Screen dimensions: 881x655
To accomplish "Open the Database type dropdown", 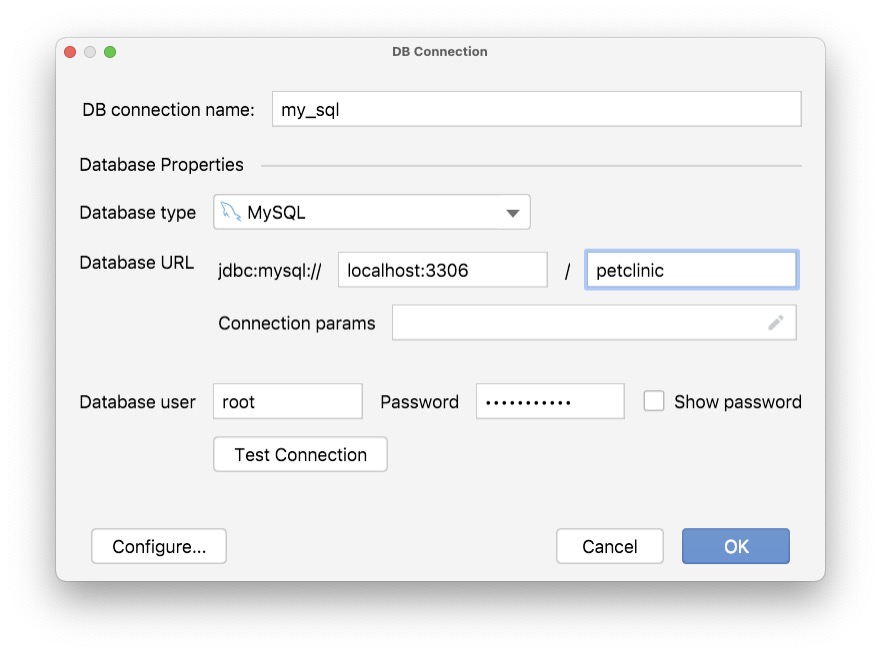I will tap(370, 212).
